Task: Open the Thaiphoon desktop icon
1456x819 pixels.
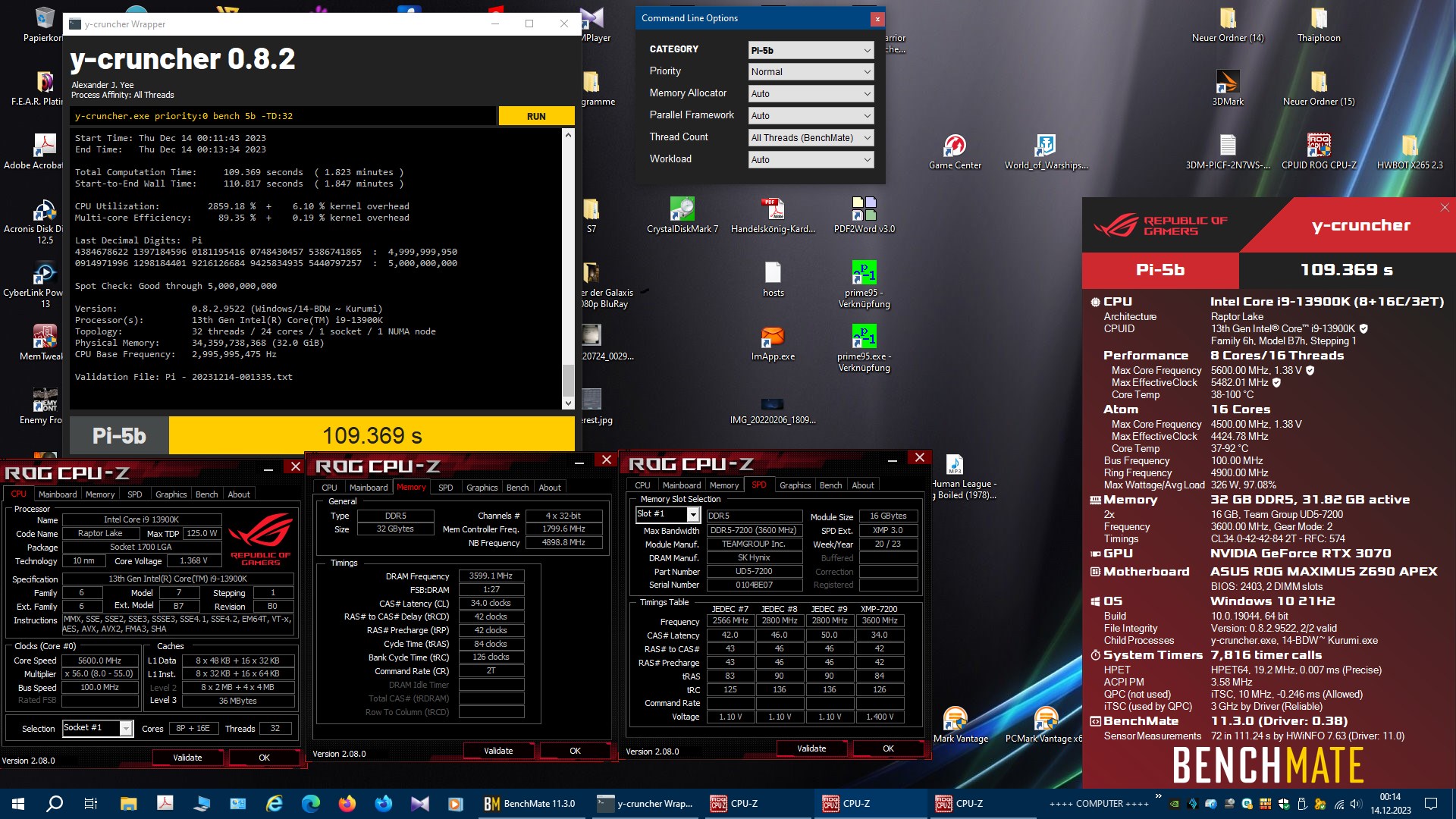Action: click(1319, 24)
